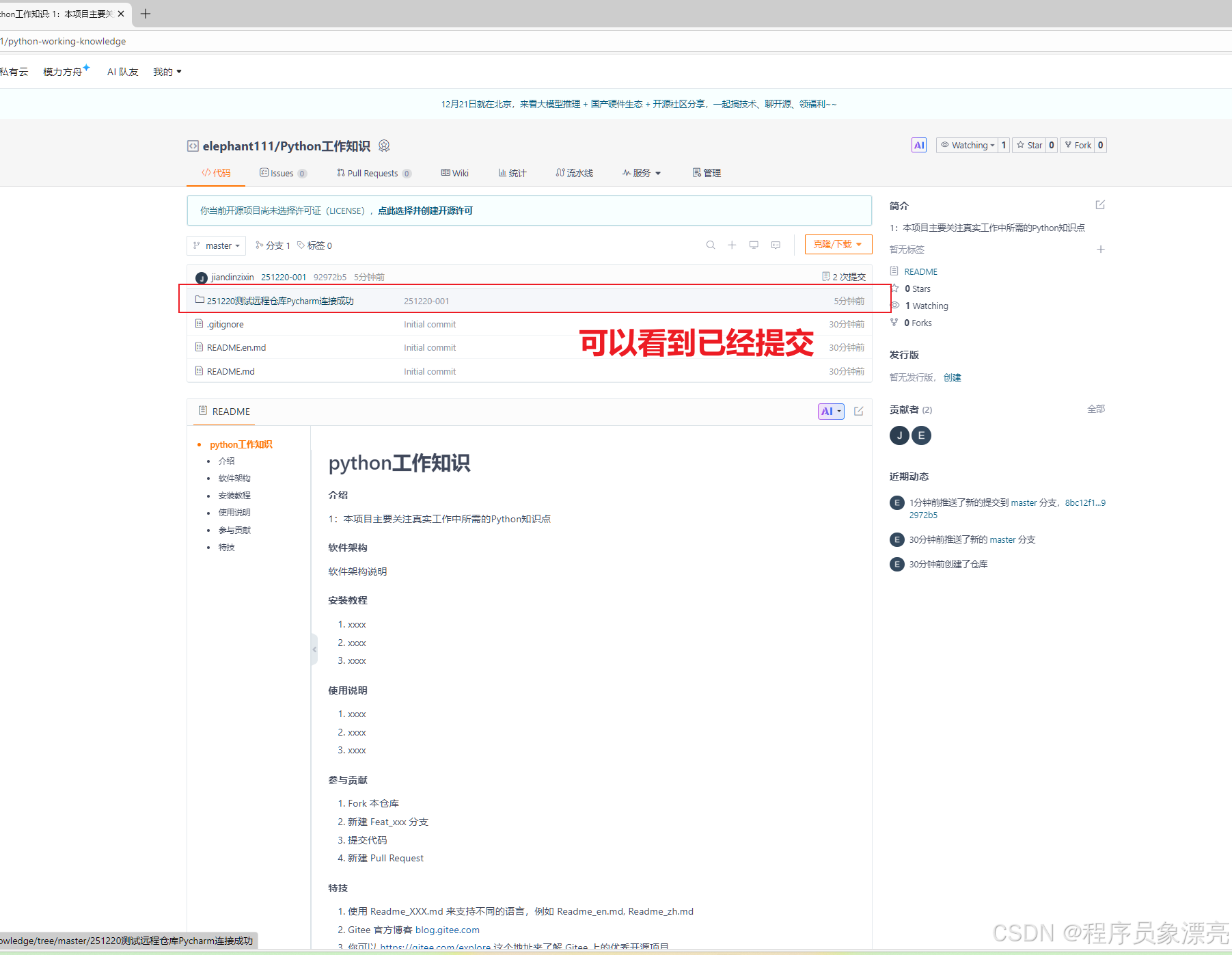Close the current browser tab
Screen dimensions: 1232x955
[x=121, y=14]
